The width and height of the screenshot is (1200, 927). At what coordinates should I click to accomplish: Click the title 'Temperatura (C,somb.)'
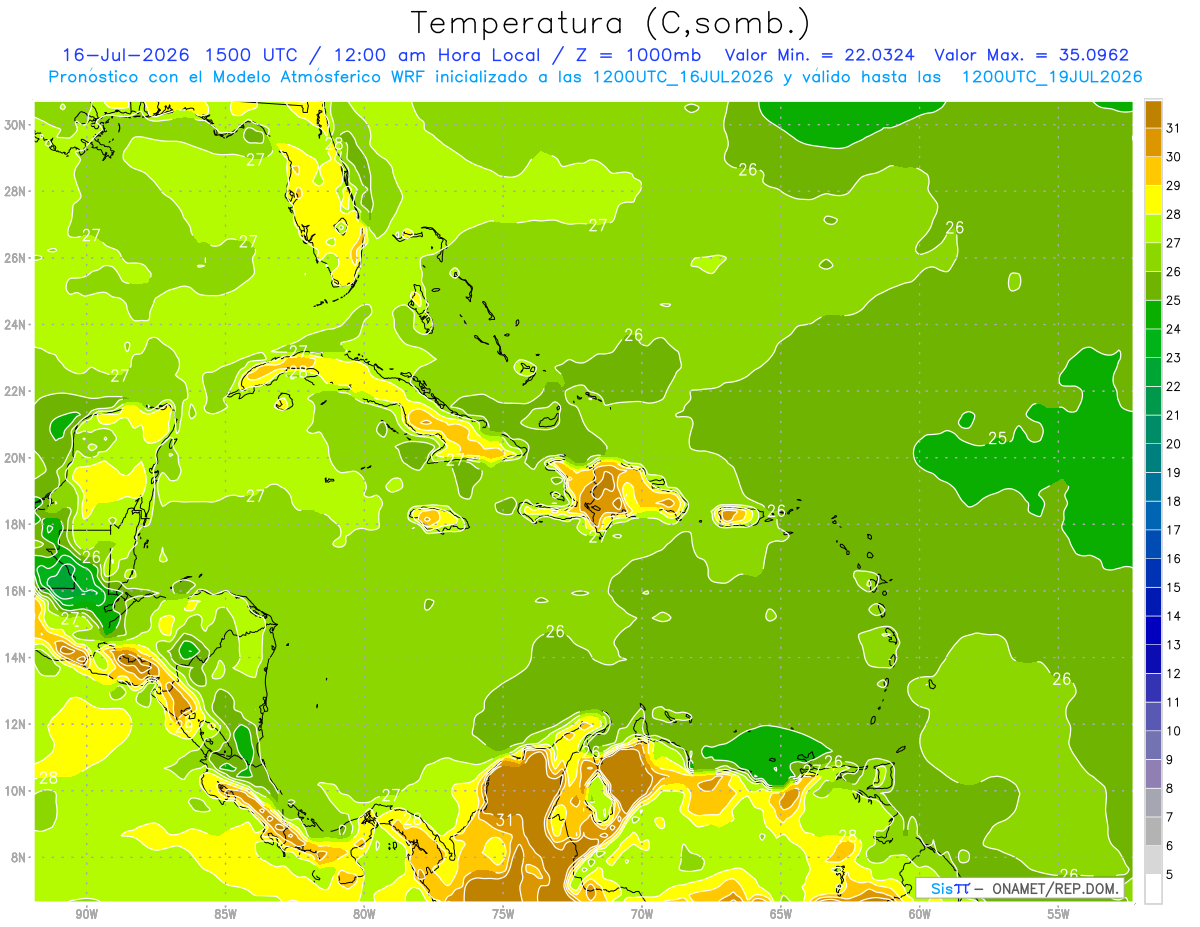click(x=610, y=22)
